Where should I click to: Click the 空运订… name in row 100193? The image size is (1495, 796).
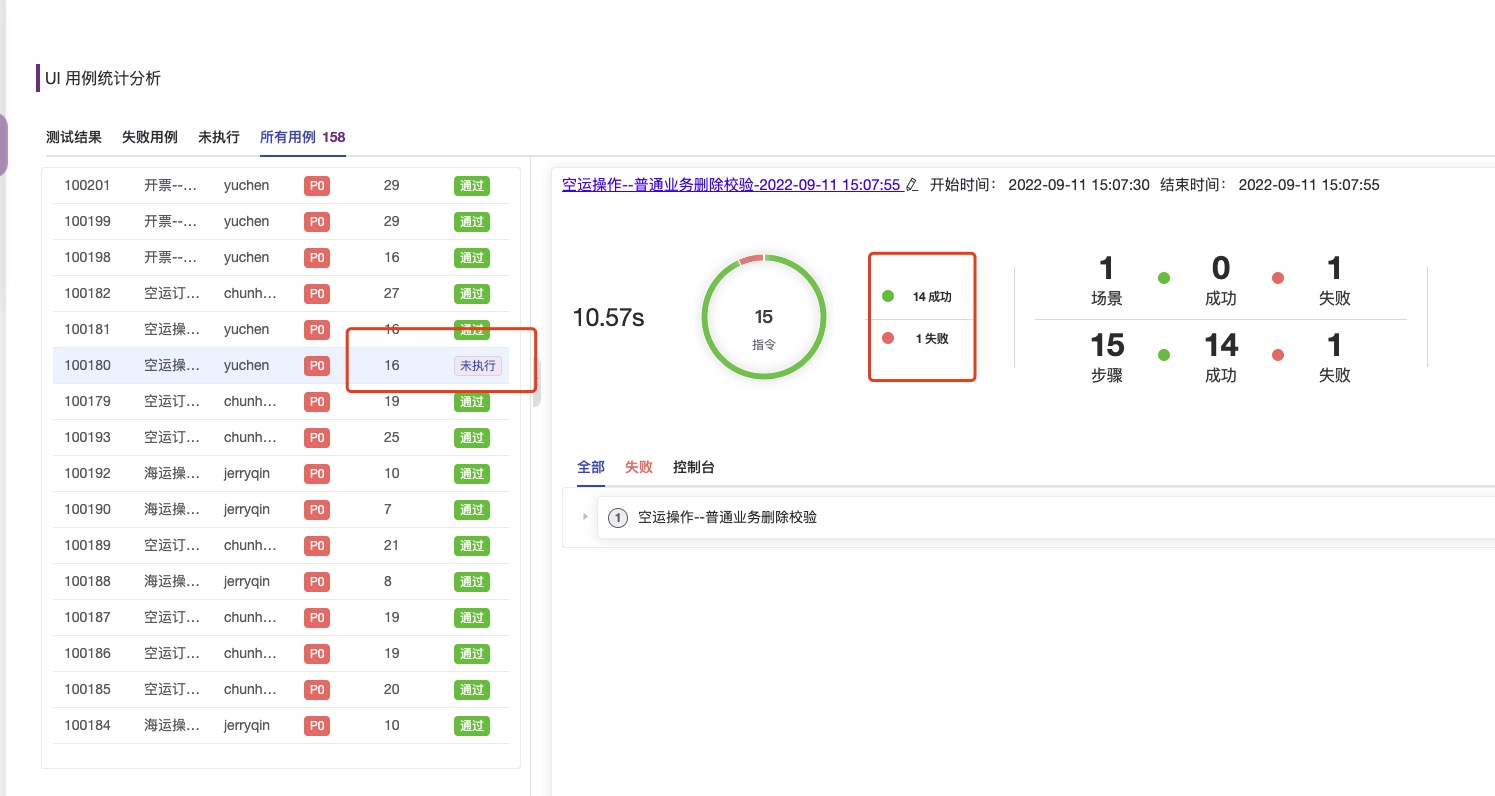[x=170, y=438]
